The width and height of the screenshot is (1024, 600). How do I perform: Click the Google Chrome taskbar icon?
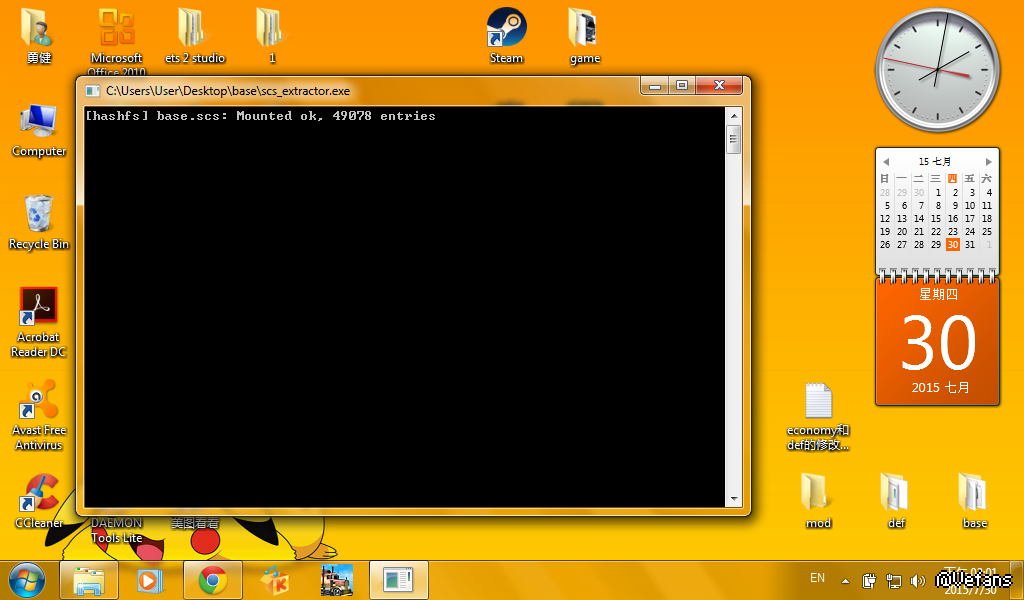click(212, 580)
